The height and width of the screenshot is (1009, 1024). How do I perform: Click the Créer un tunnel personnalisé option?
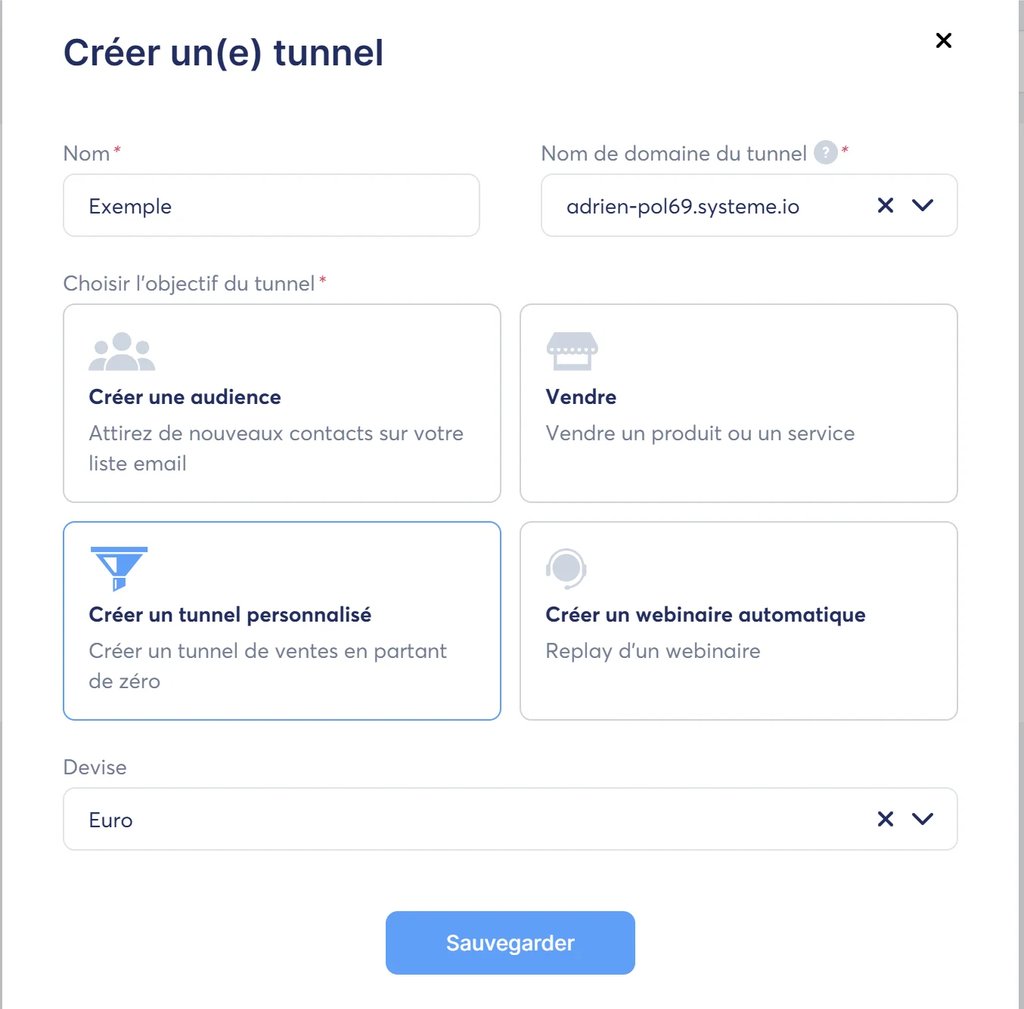pyautogui.click(x=281, y=620)
